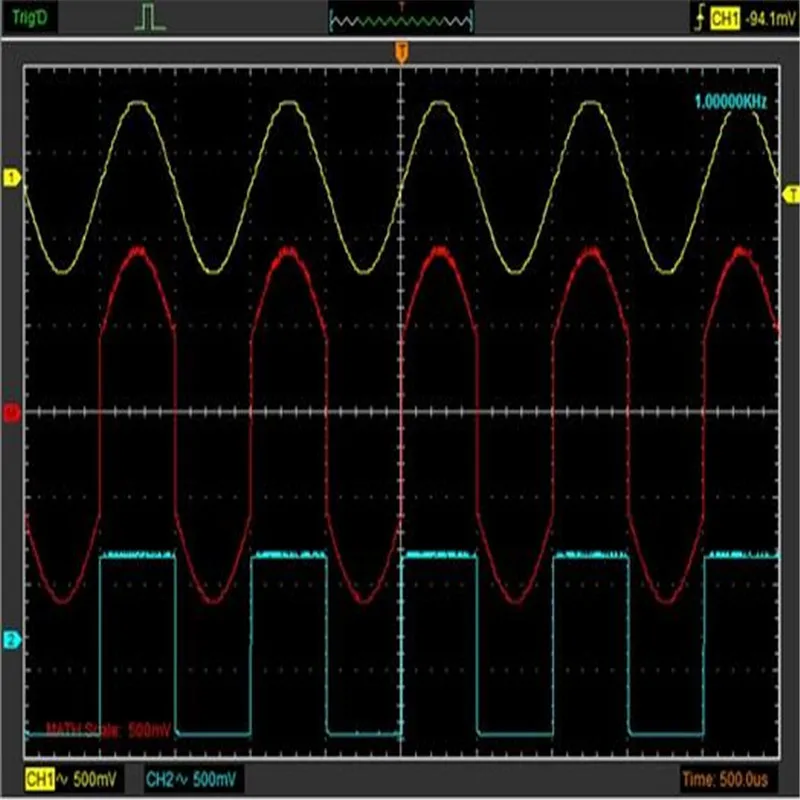
Task: Click the CH2 500mV scale value
Action: point(214,780)
